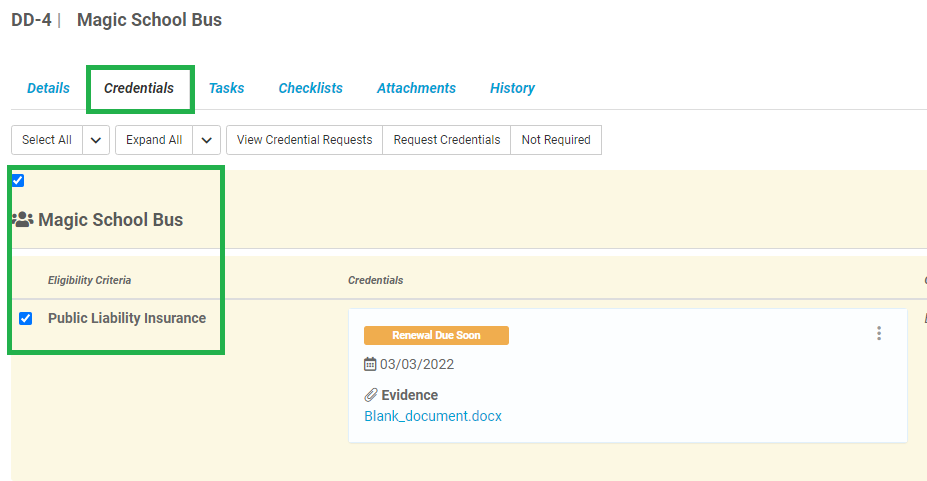This screenshot has height=481, width=927.
Task: Click View Credential Requests
Action: (x=304, y=140)
